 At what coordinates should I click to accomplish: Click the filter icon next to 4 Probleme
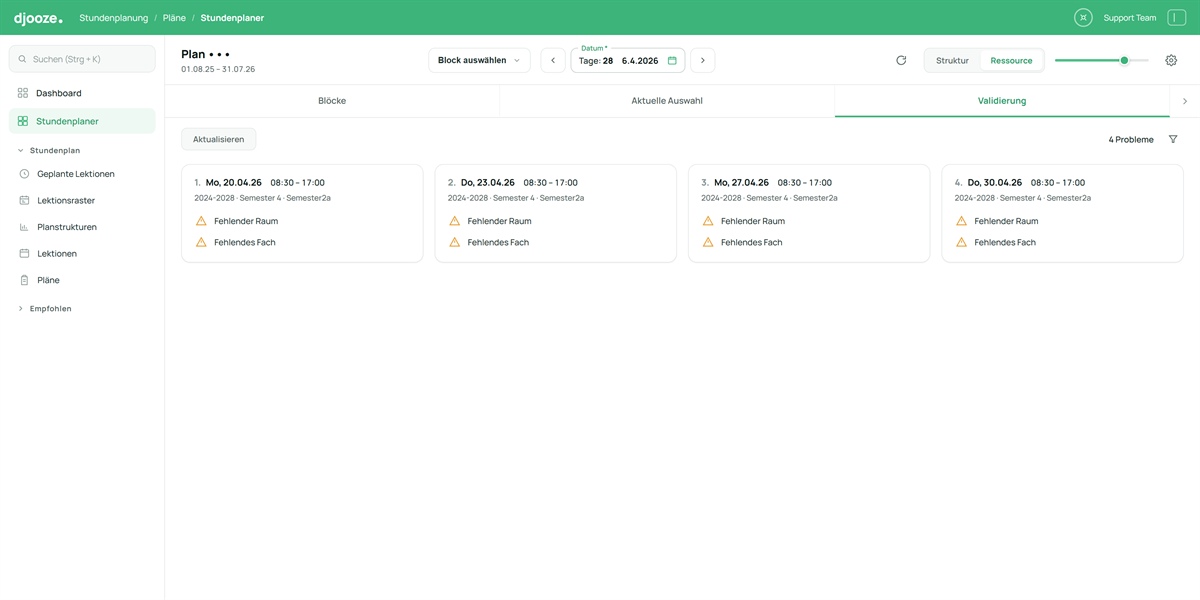(1173, 139)
